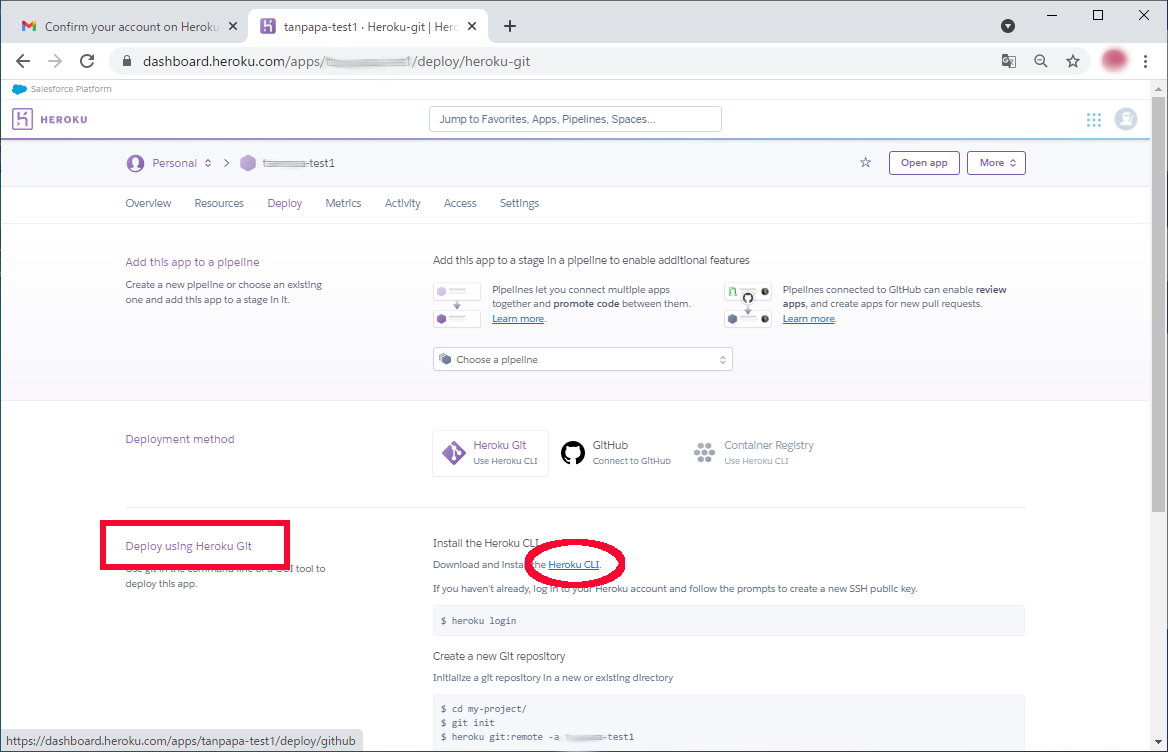Click the Heroku logo icon
Screen dimensions: 1168x752
tap(23, 120)
